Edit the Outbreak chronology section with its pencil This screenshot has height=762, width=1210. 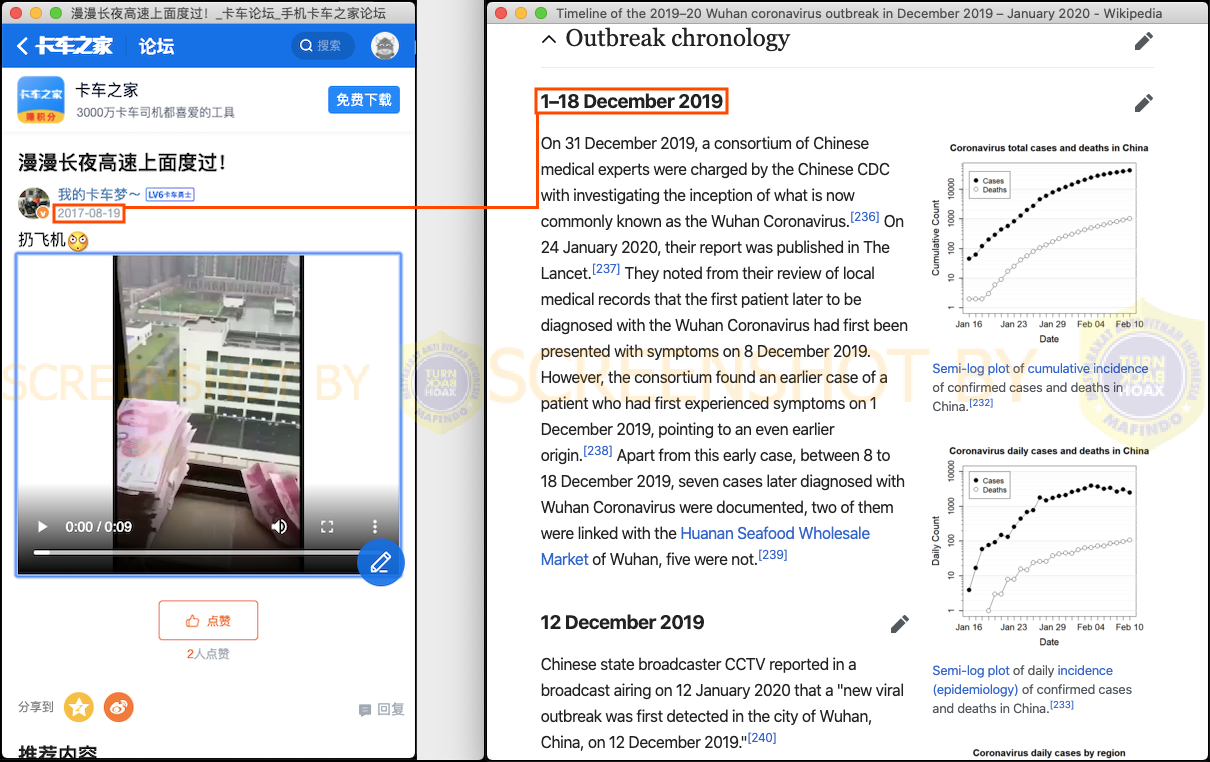(x=1144, y=41)
